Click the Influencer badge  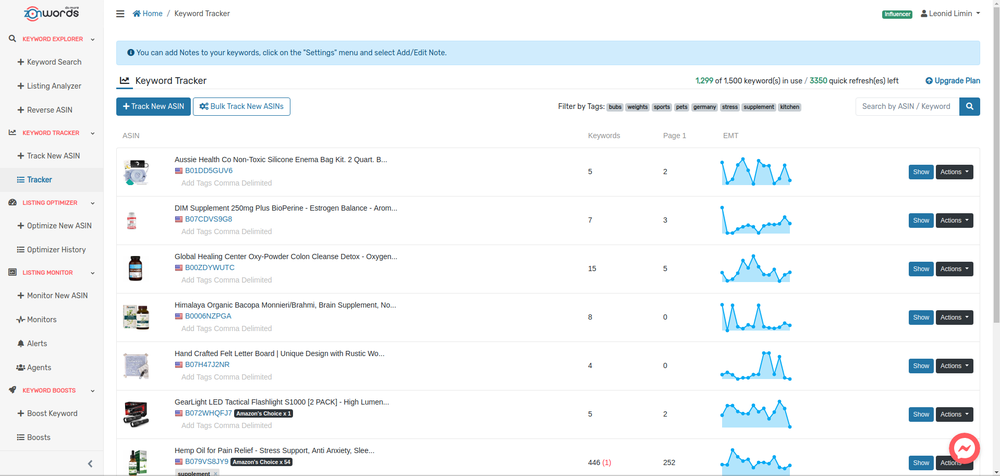tap(897, 14)
